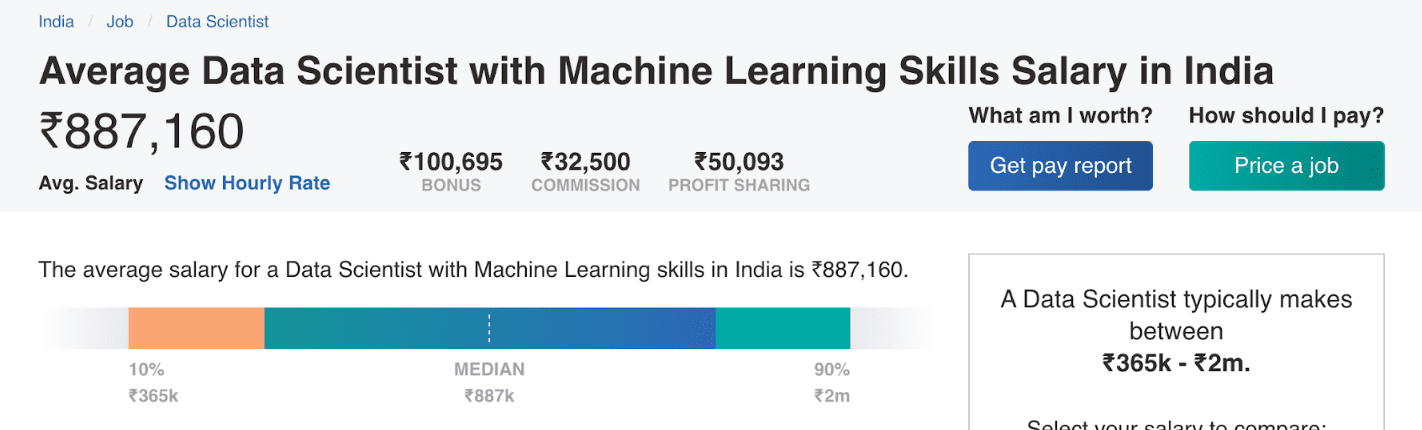The width and height of the screenshot is (1422, 430).
Task: Click the How should I pay? heading
Action: pos(1286,116)
